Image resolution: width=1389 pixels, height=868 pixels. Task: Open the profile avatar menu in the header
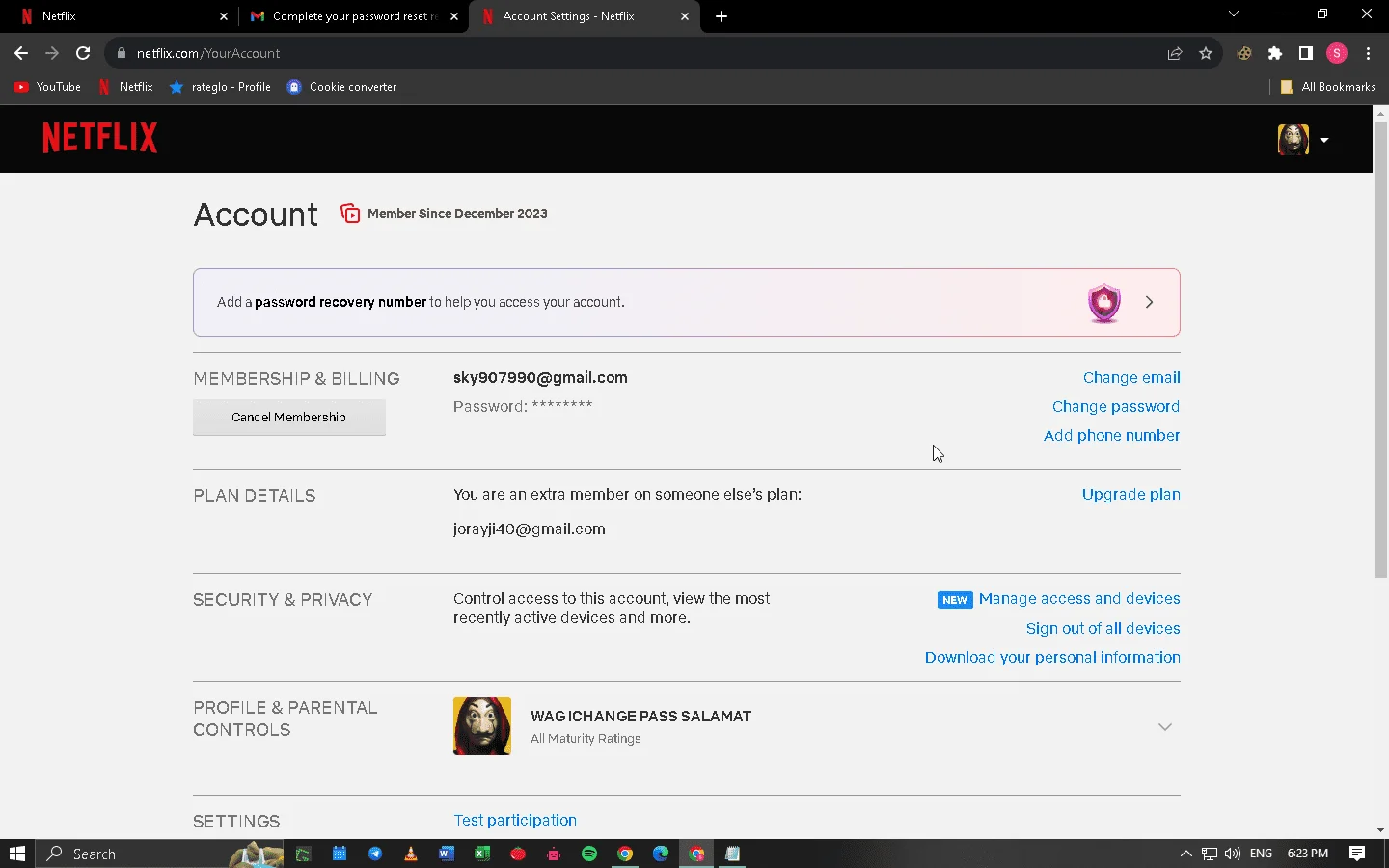pos(1302,140)
